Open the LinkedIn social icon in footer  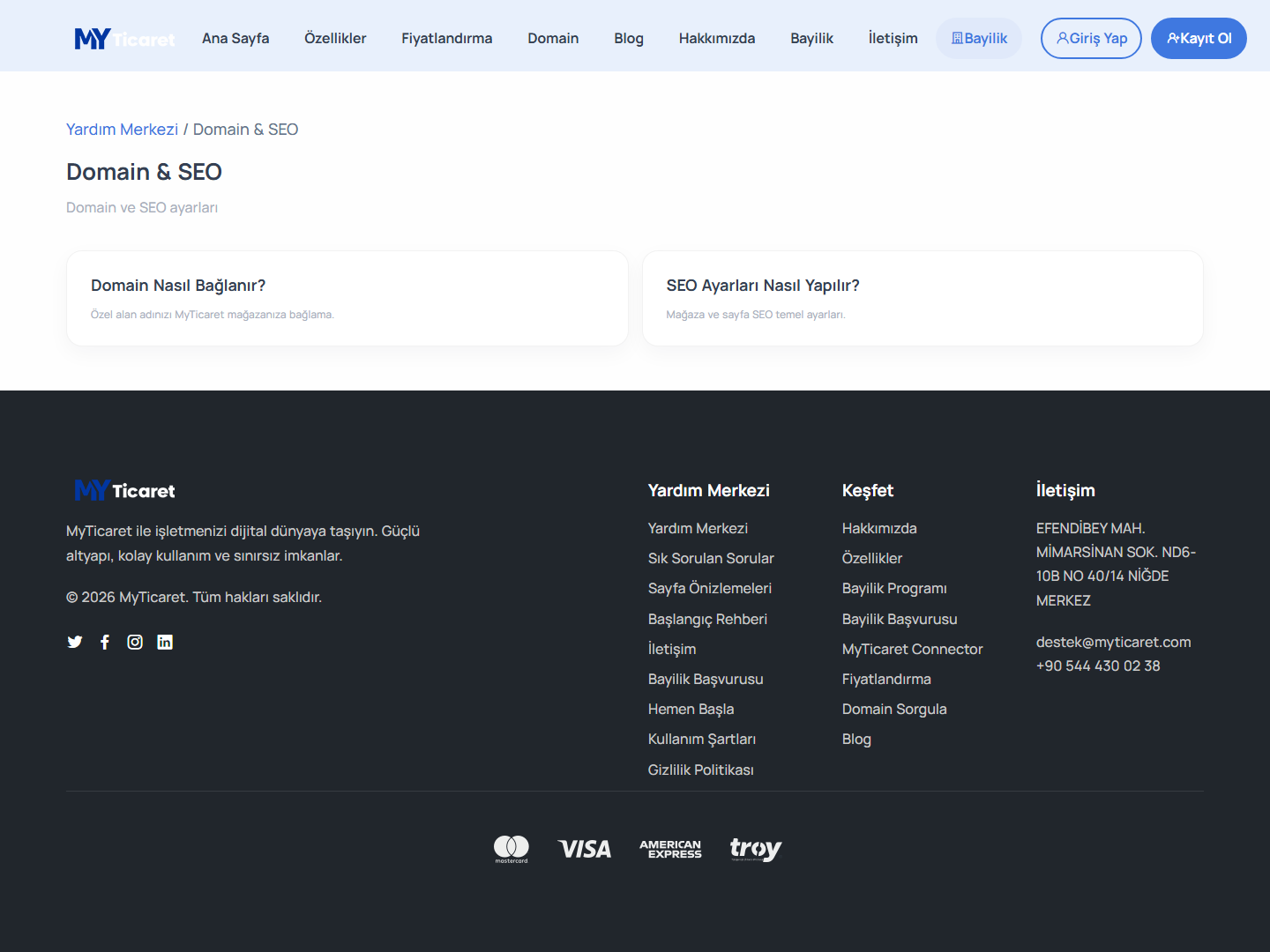(x=165, y=642)
